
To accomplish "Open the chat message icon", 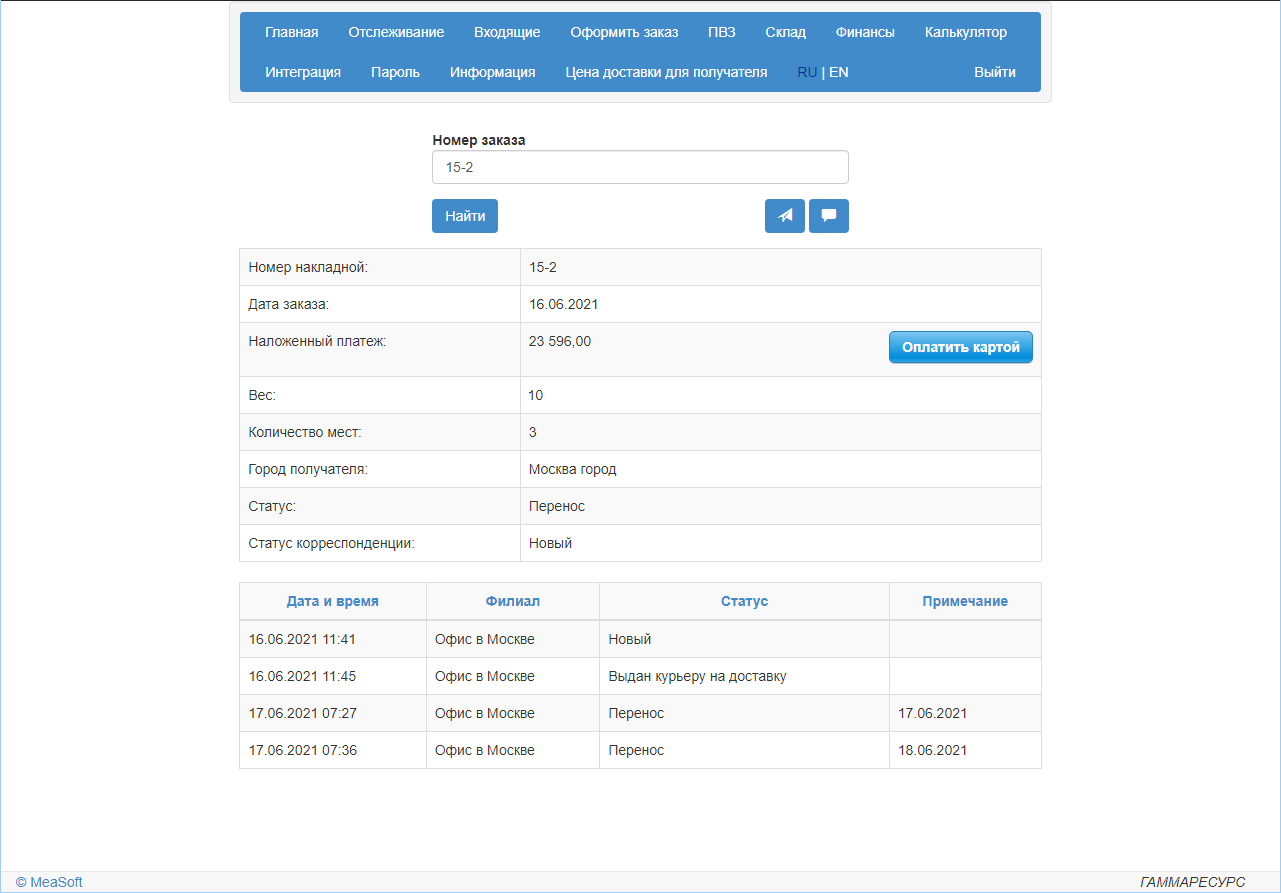I will pyautogui.click(x=828, y=215).
